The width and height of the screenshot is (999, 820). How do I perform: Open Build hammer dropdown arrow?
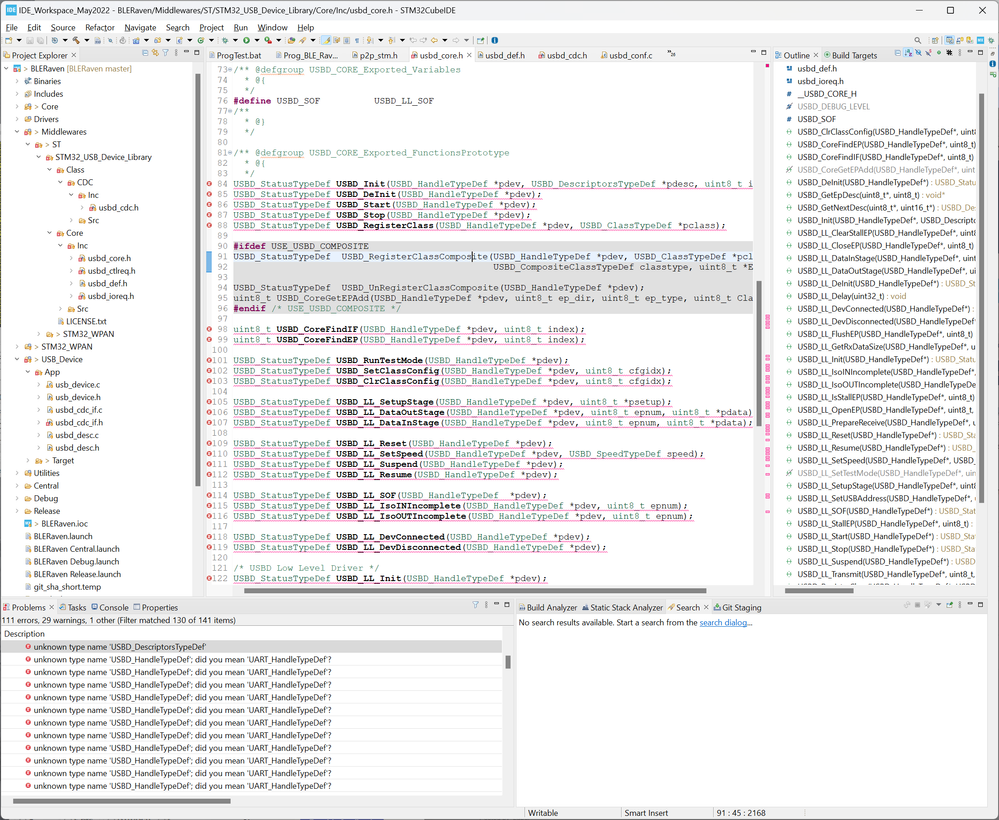click(87, 40)
